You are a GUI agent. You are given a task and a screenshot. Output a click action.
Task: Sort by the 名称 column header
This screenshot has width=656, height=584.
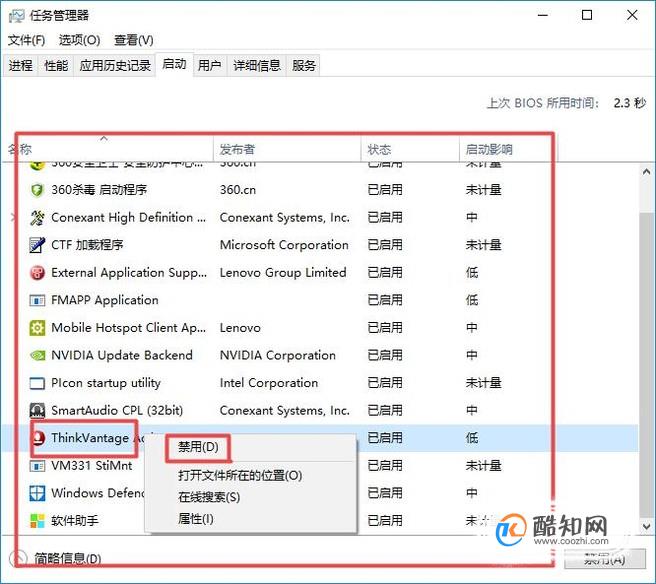[x=110, y=149]
